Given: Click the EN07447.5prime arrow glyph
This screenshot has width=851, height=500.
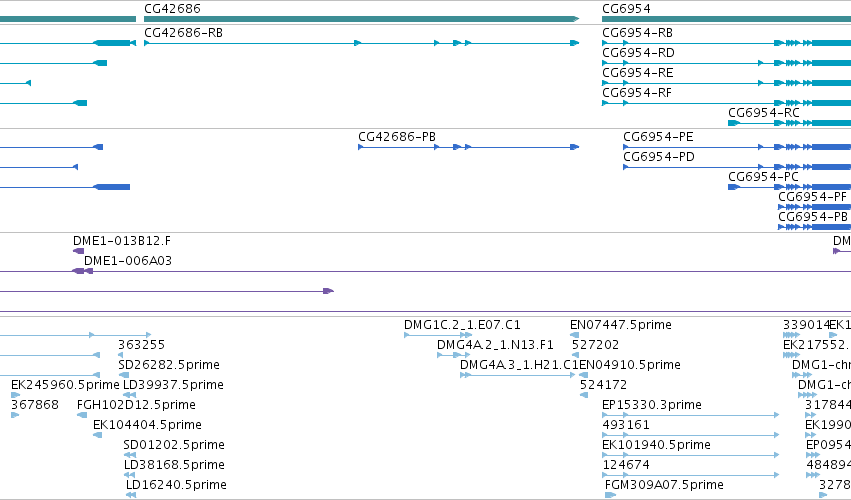Looking at the screenshot, I should click(574, 335).
